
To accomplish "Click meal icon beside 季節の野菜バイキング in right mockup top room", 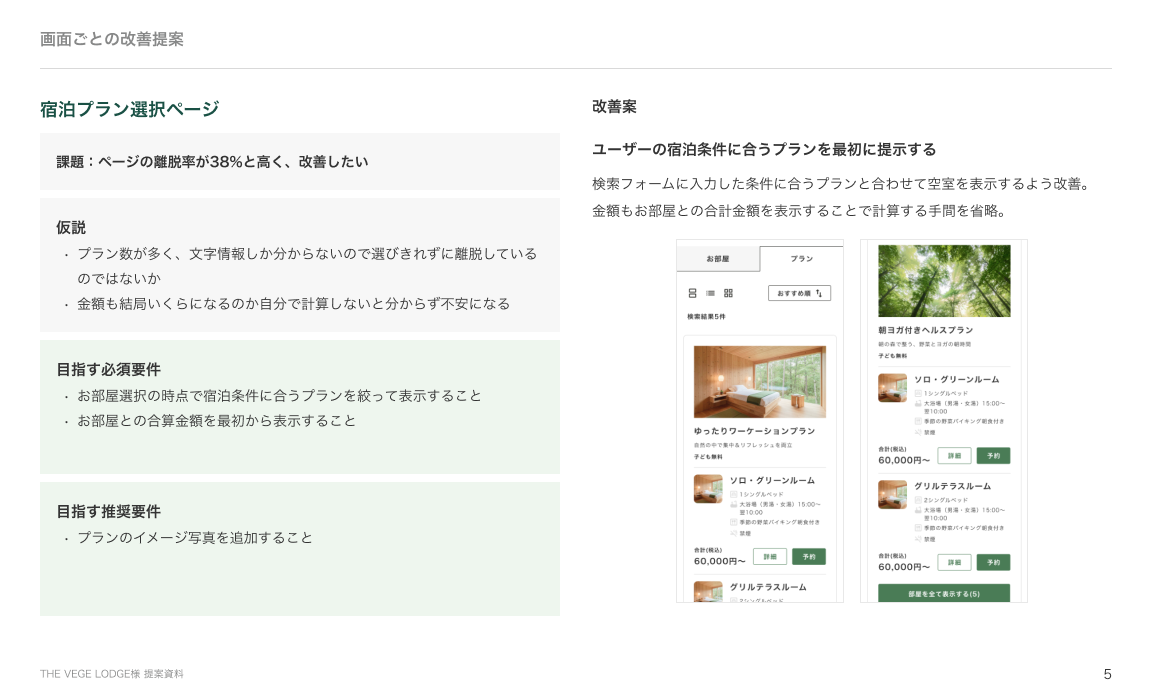I will [x=918, y=421].
